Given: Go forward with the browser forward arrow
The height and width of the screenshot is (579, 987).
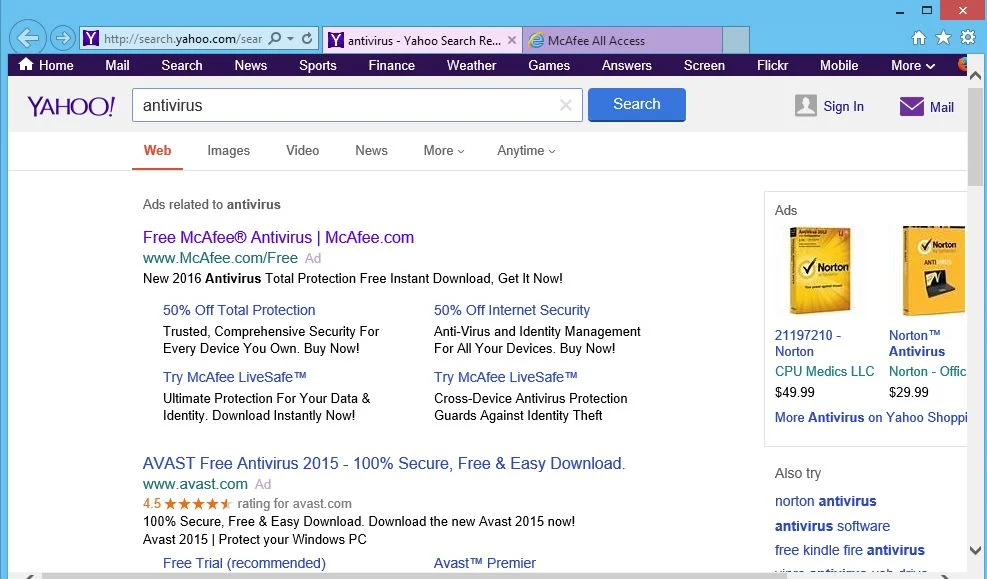Looking at the screenshot, I should tap(62, 38).
